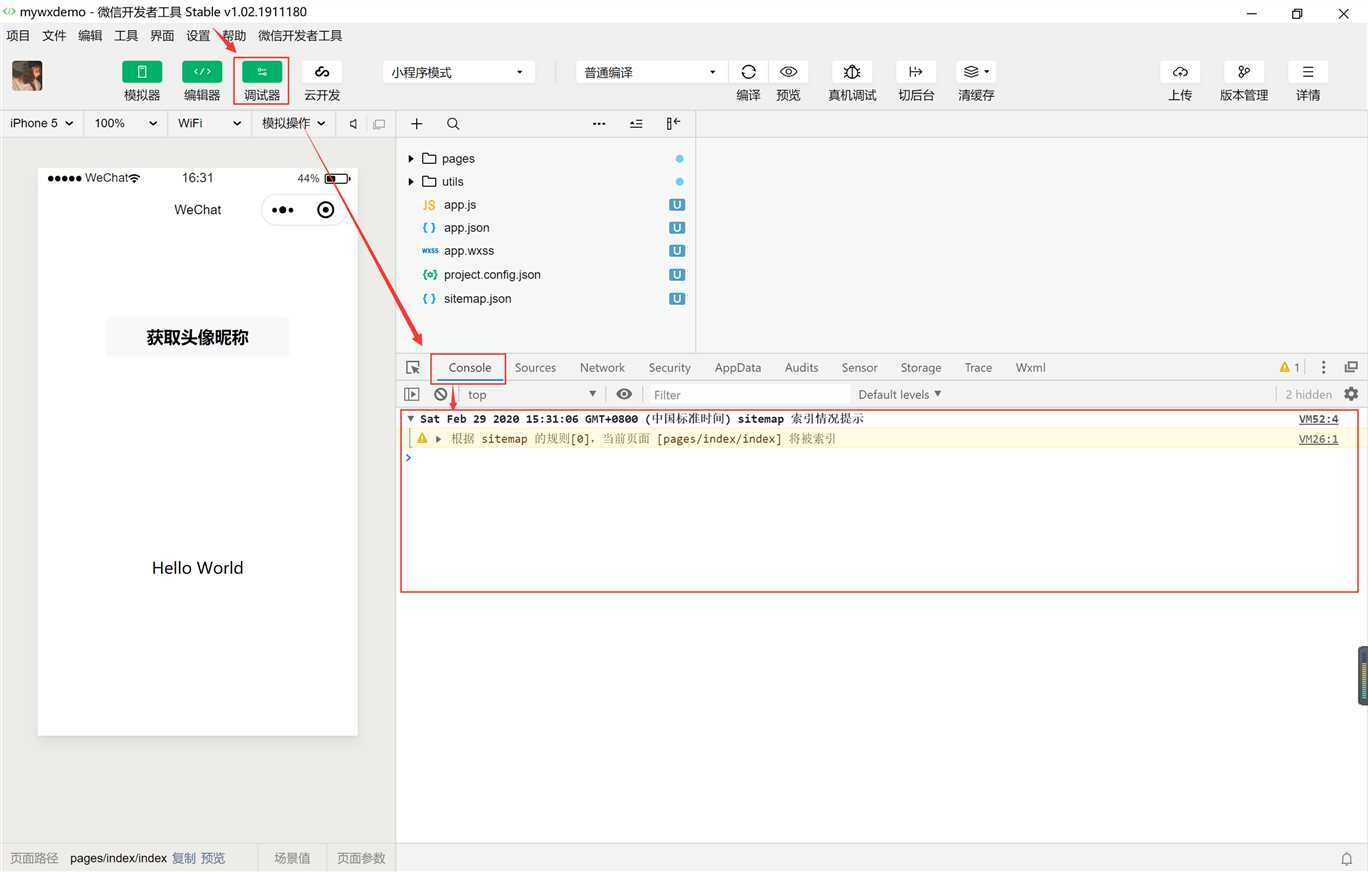Switch to the Network tab
Viewport: 1368px width, 872px height.
602,367
